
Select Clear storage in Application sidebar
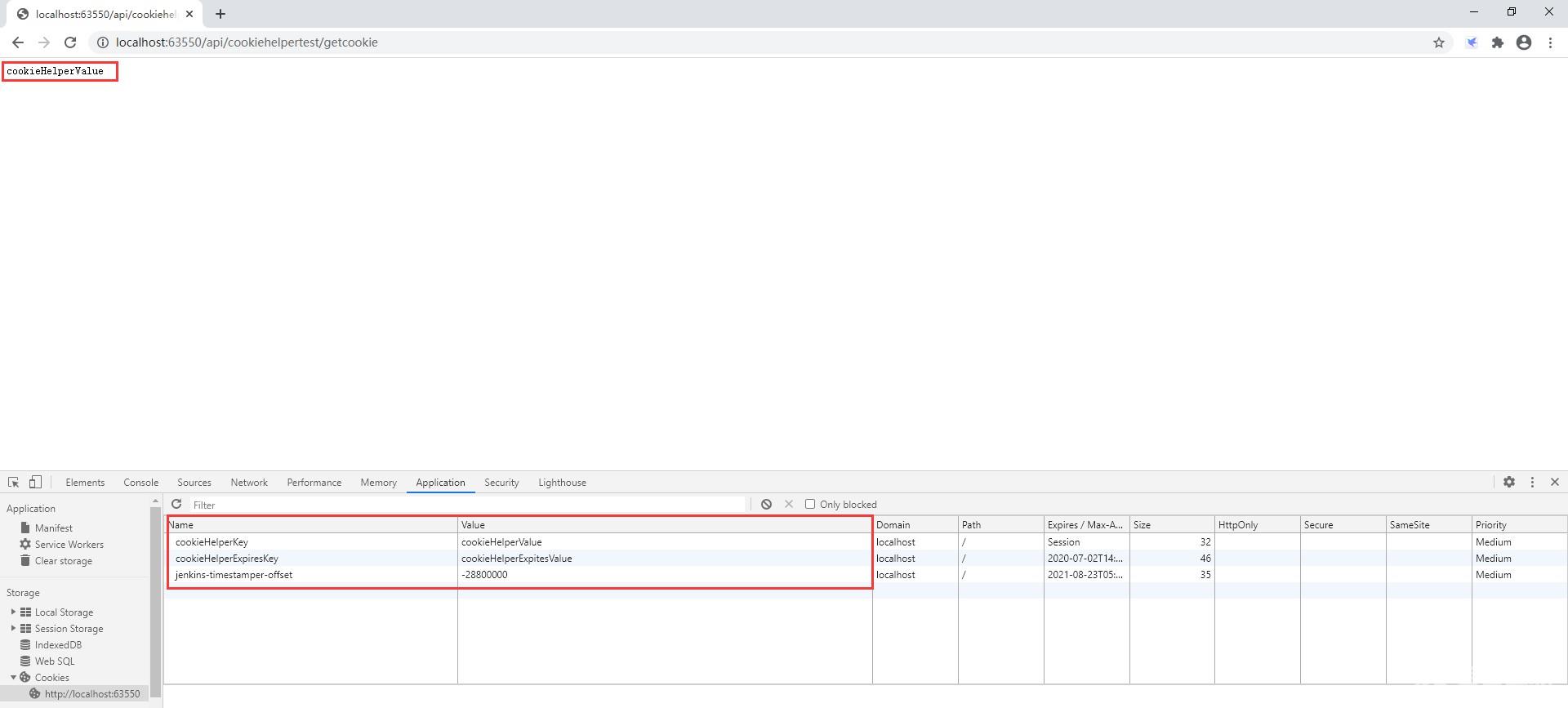click(63, 561)
